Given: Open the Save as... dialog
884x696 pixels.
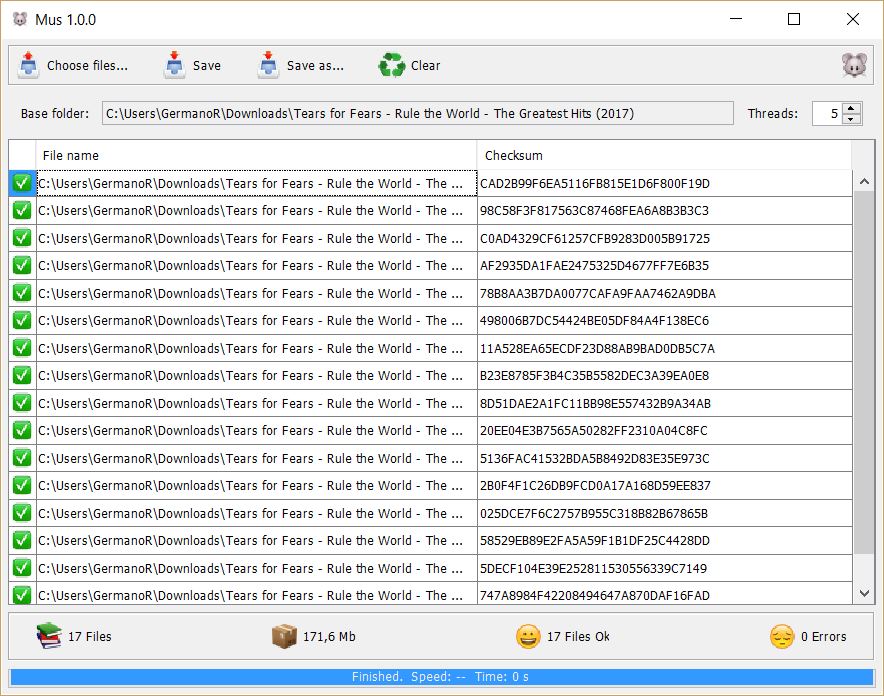Looking at the screenshot, I should coord(300,65).
